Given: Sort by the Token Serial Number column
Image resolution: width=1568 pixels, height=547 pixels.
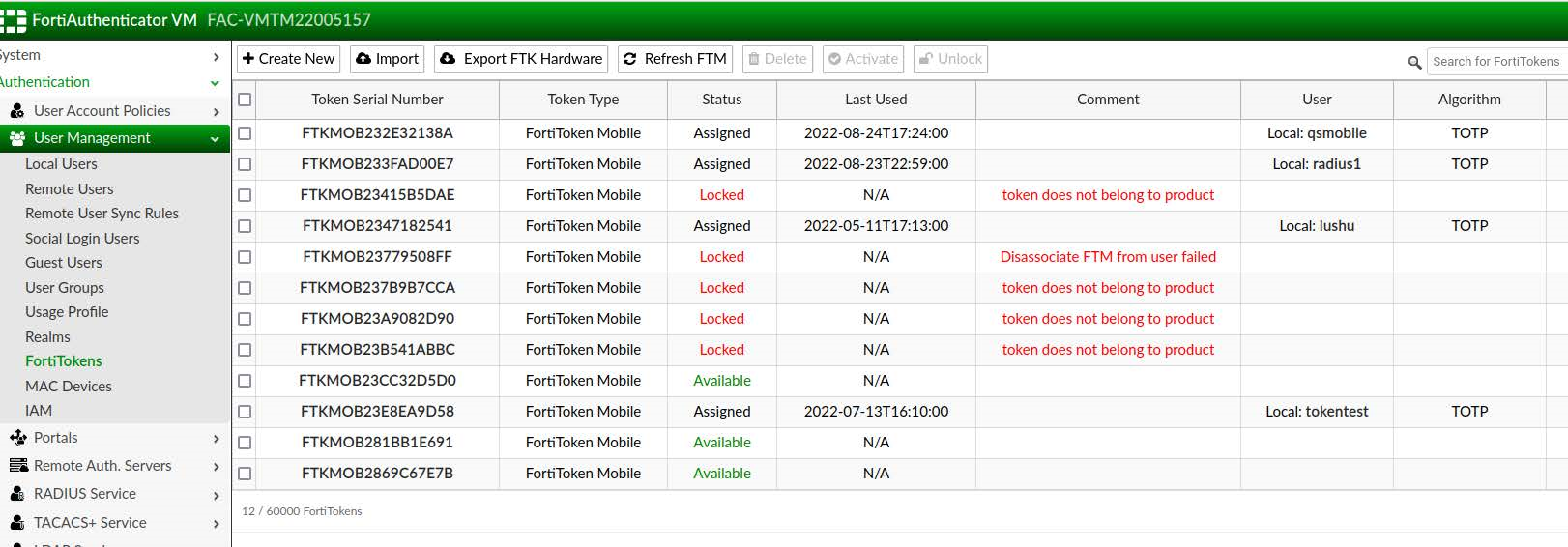Looking at the screenshot, I should click(x=377, y=100).
